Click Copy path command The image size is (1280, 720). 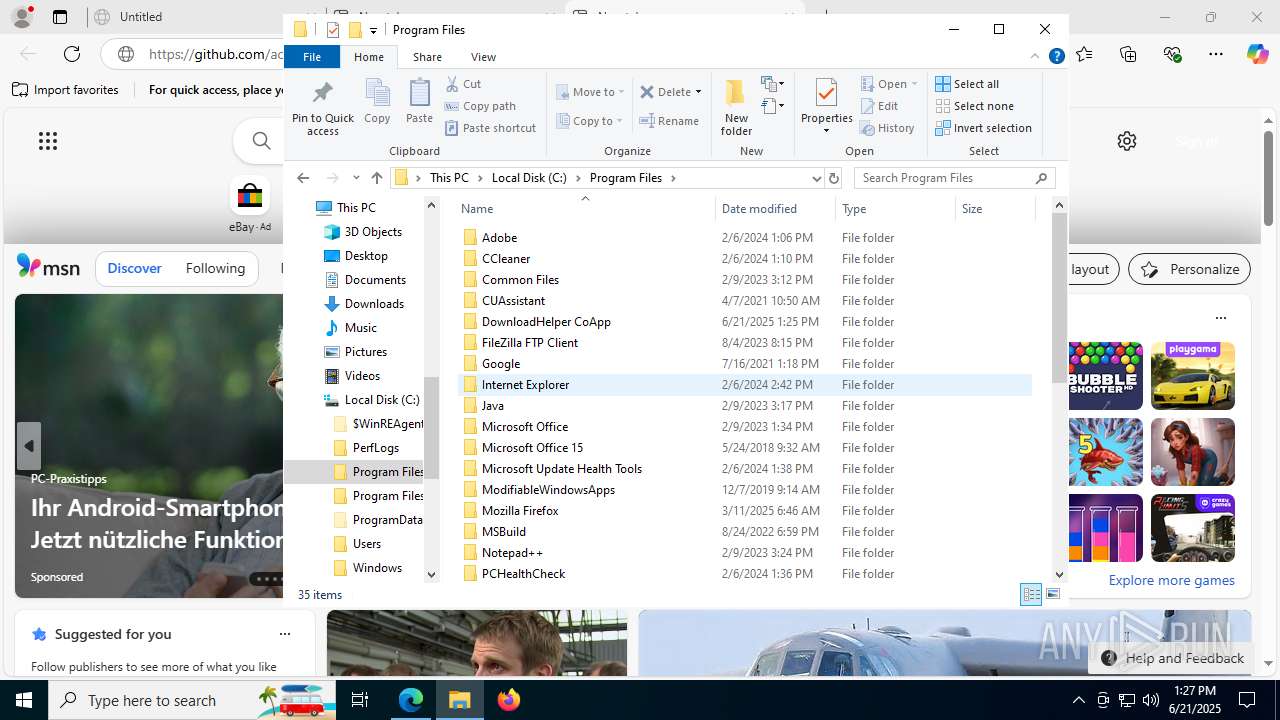481,106
